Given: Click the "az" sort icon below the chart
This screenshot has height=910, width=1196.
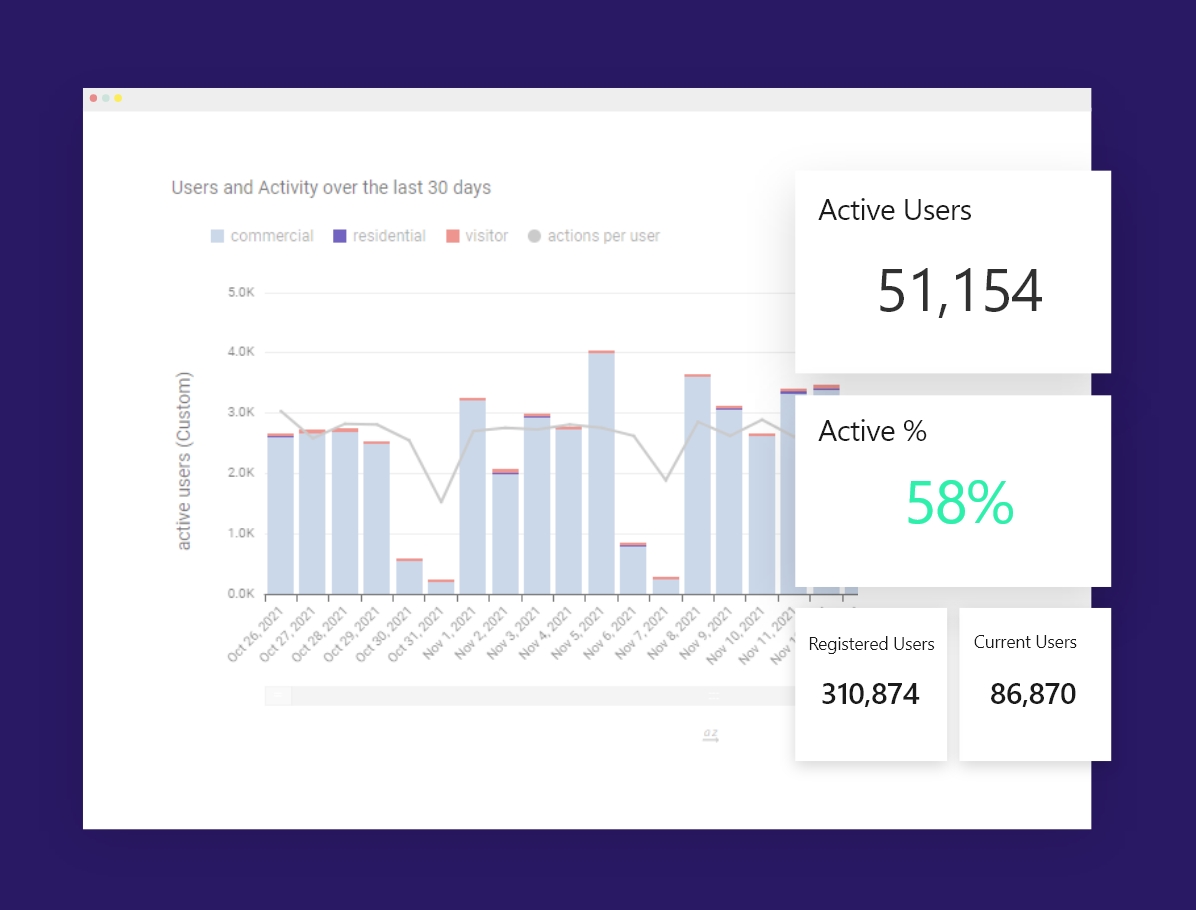Looking at the screenshot, I should pyautogui.click(x=711, y=733).
